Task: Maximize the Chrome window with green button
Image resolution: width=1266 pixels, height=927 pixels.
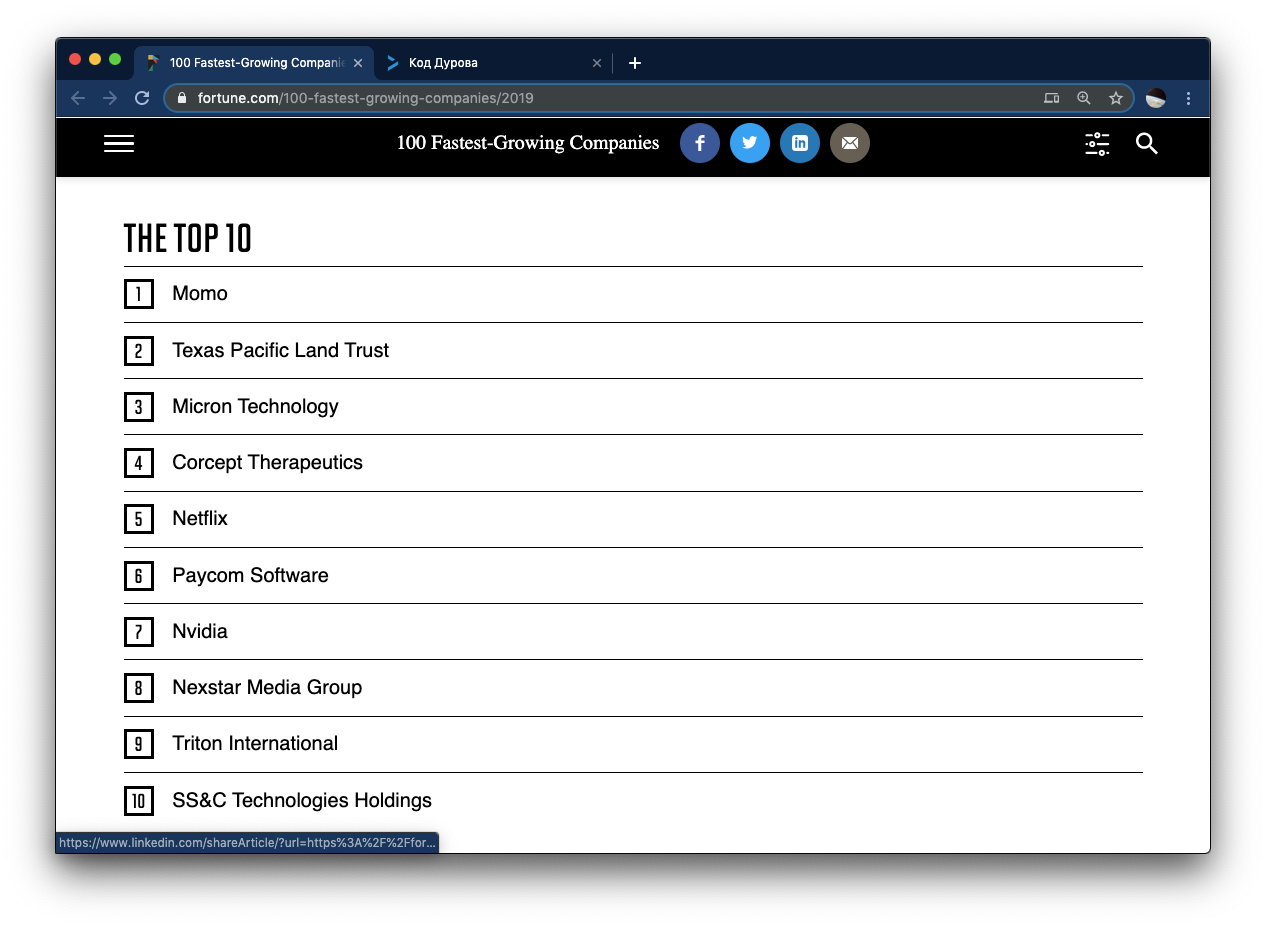Action: pyautogui.click(x=115, y=59)
